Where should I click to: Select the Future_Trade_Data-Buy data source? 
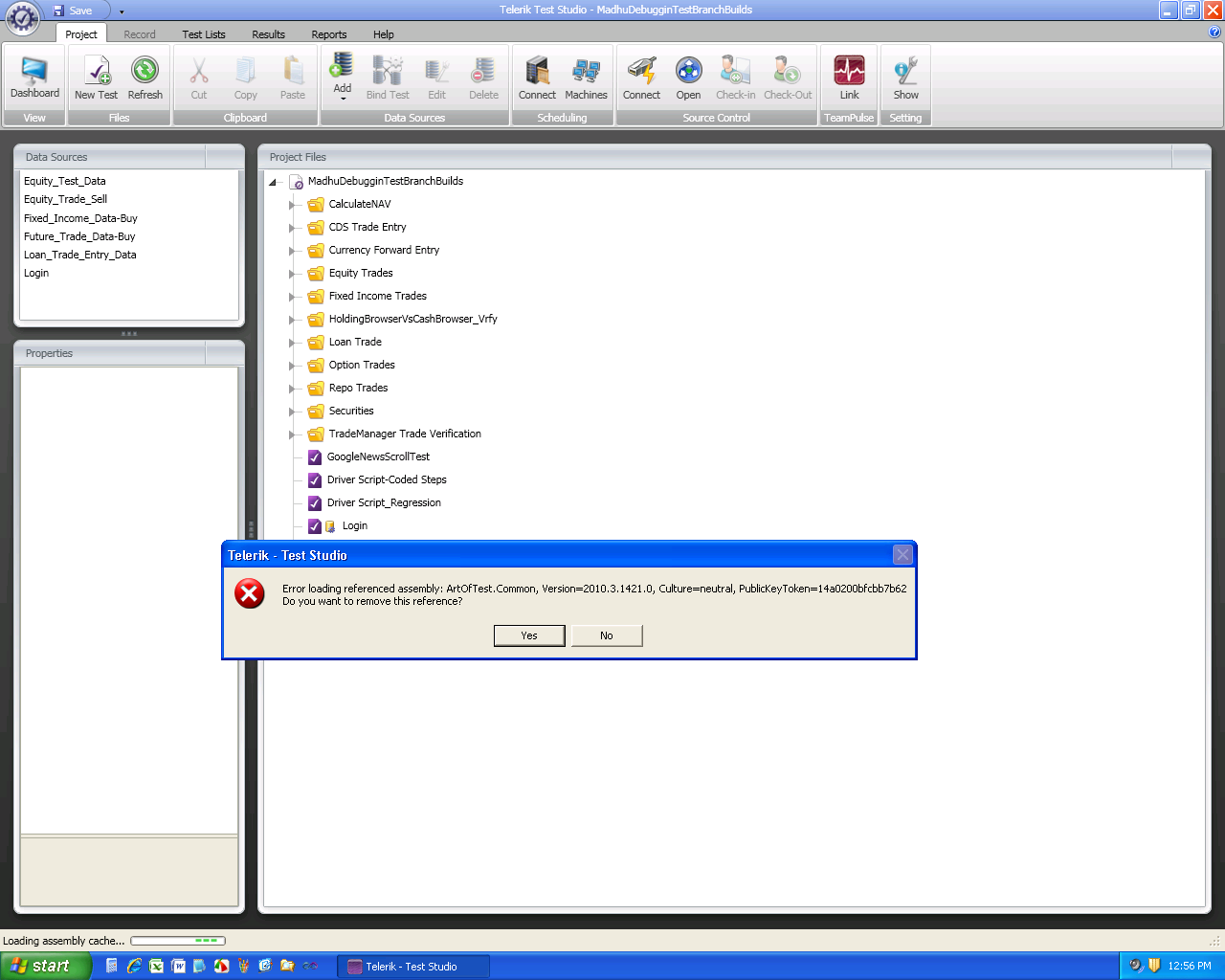(x=79, y=236)
